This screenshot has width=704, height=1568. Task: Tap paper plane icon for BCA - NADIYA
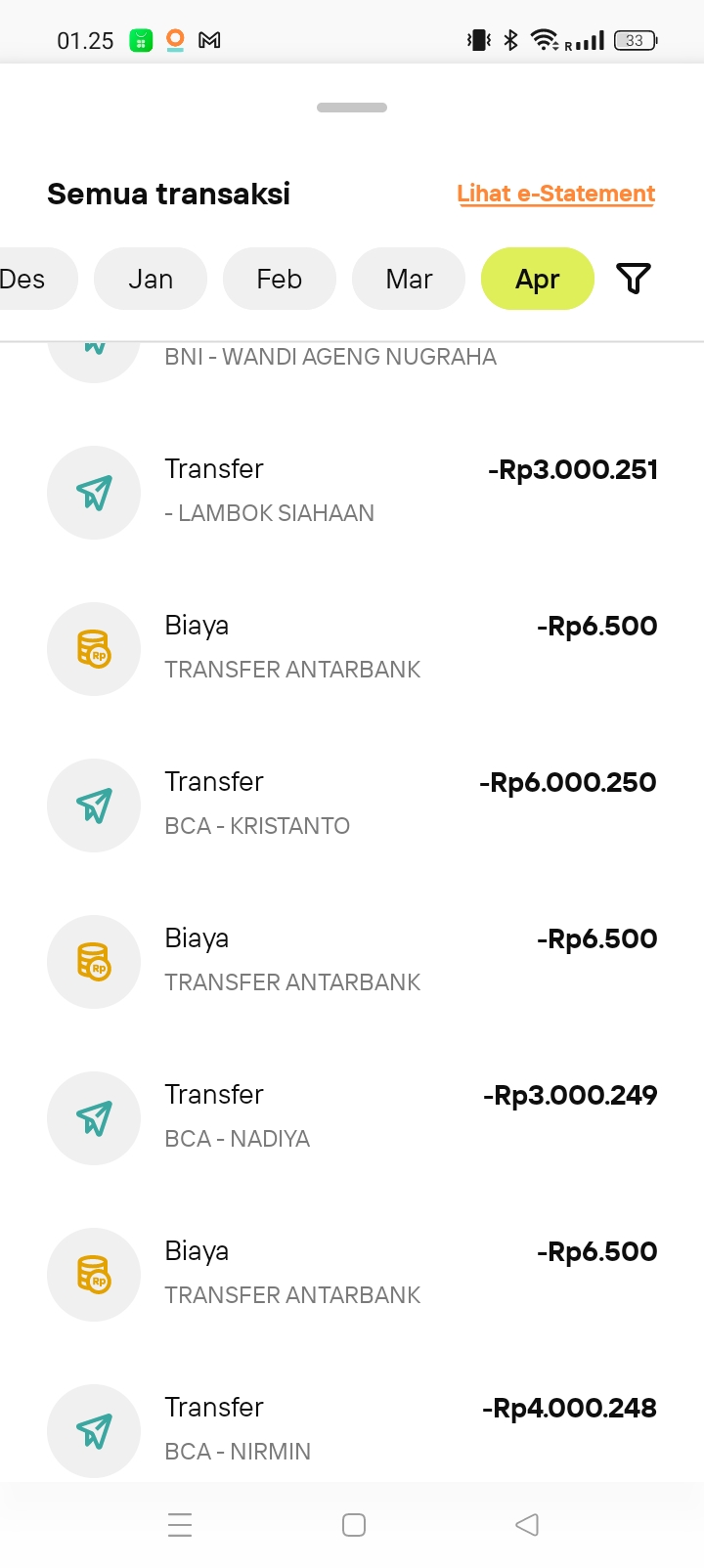[x=94, y=1118]
